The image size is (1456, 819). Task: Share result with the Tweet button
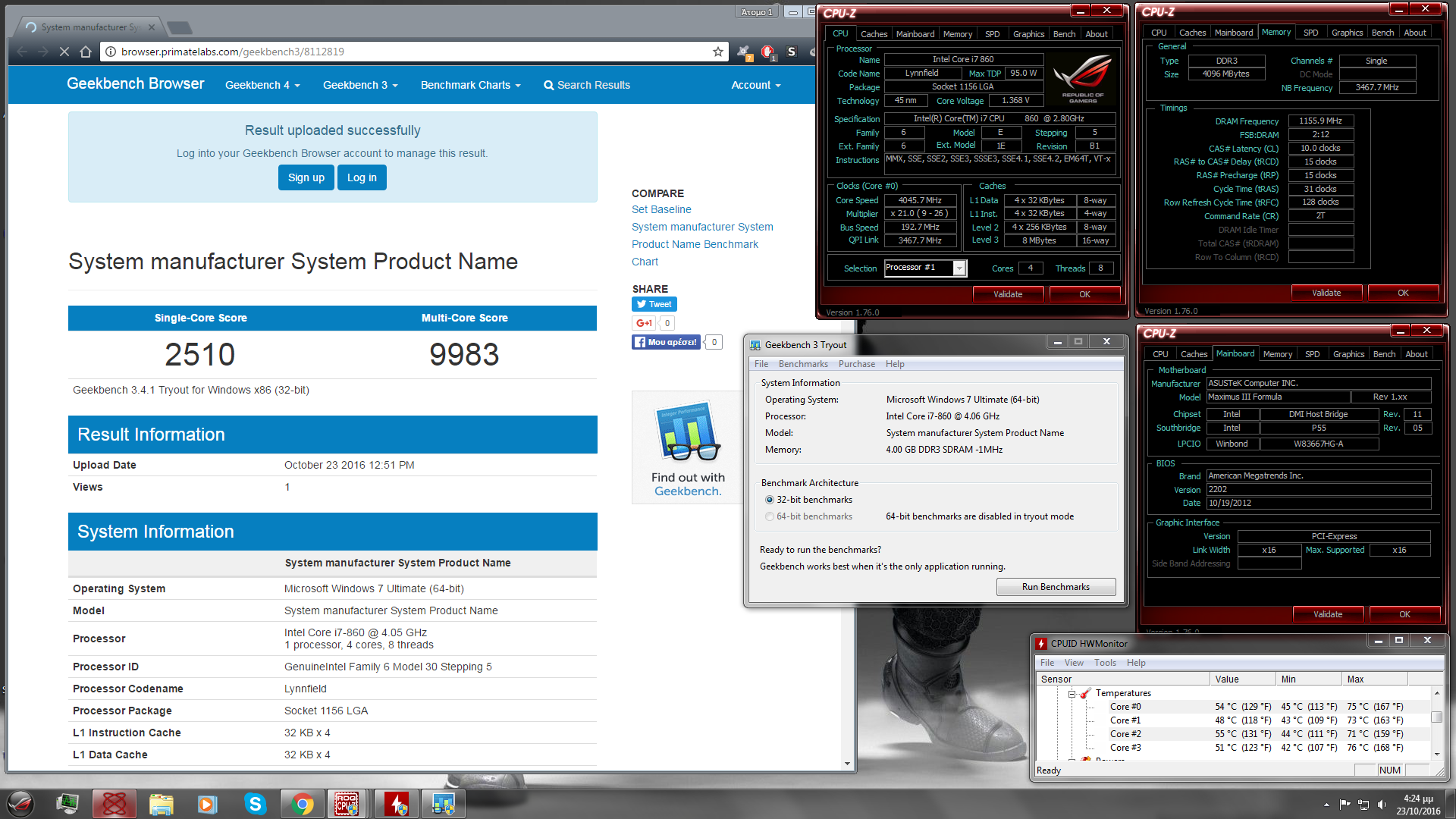point(654,304)
